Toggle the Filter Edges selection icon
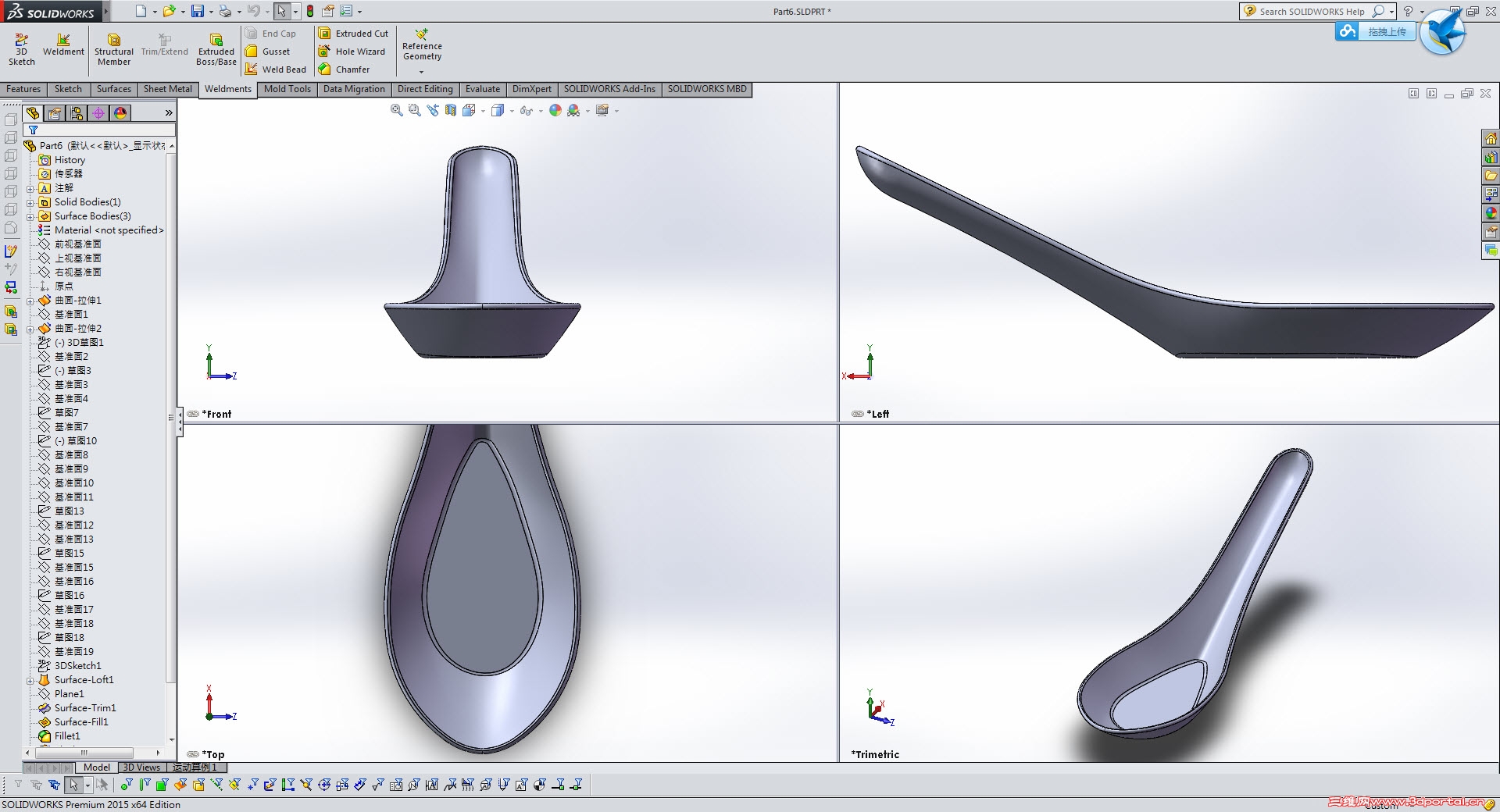1500x812 pixels. [145, 785]
